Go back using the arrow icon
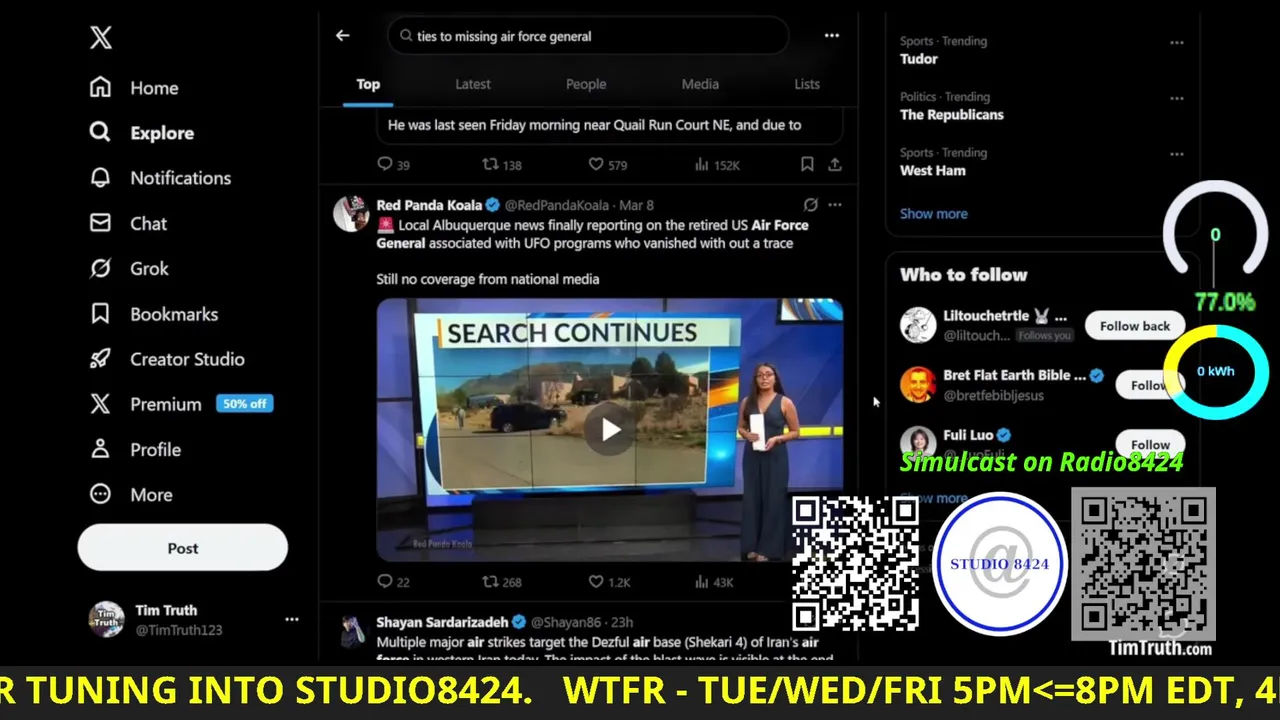The image size is (1280, 720). coord(343,35)
